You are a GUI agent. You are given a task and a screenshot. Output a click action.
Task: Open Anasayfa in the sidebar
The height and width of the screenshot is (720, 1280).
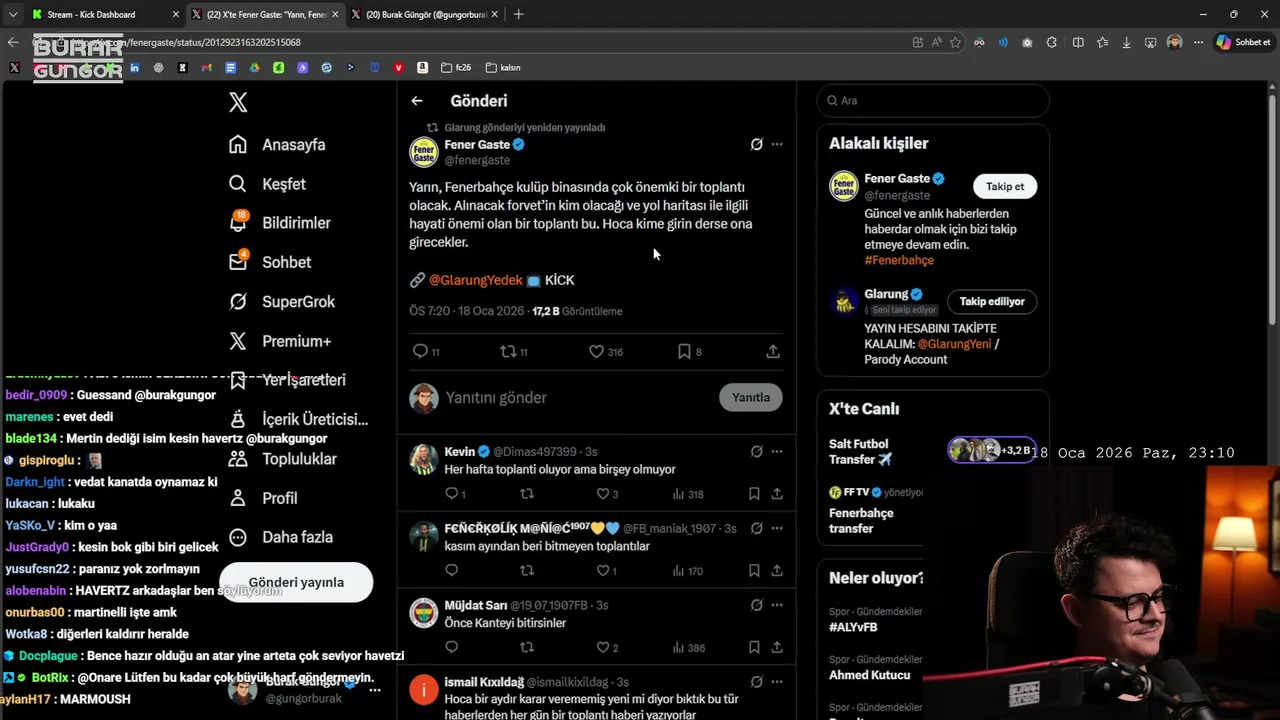(x=278, y=144)
